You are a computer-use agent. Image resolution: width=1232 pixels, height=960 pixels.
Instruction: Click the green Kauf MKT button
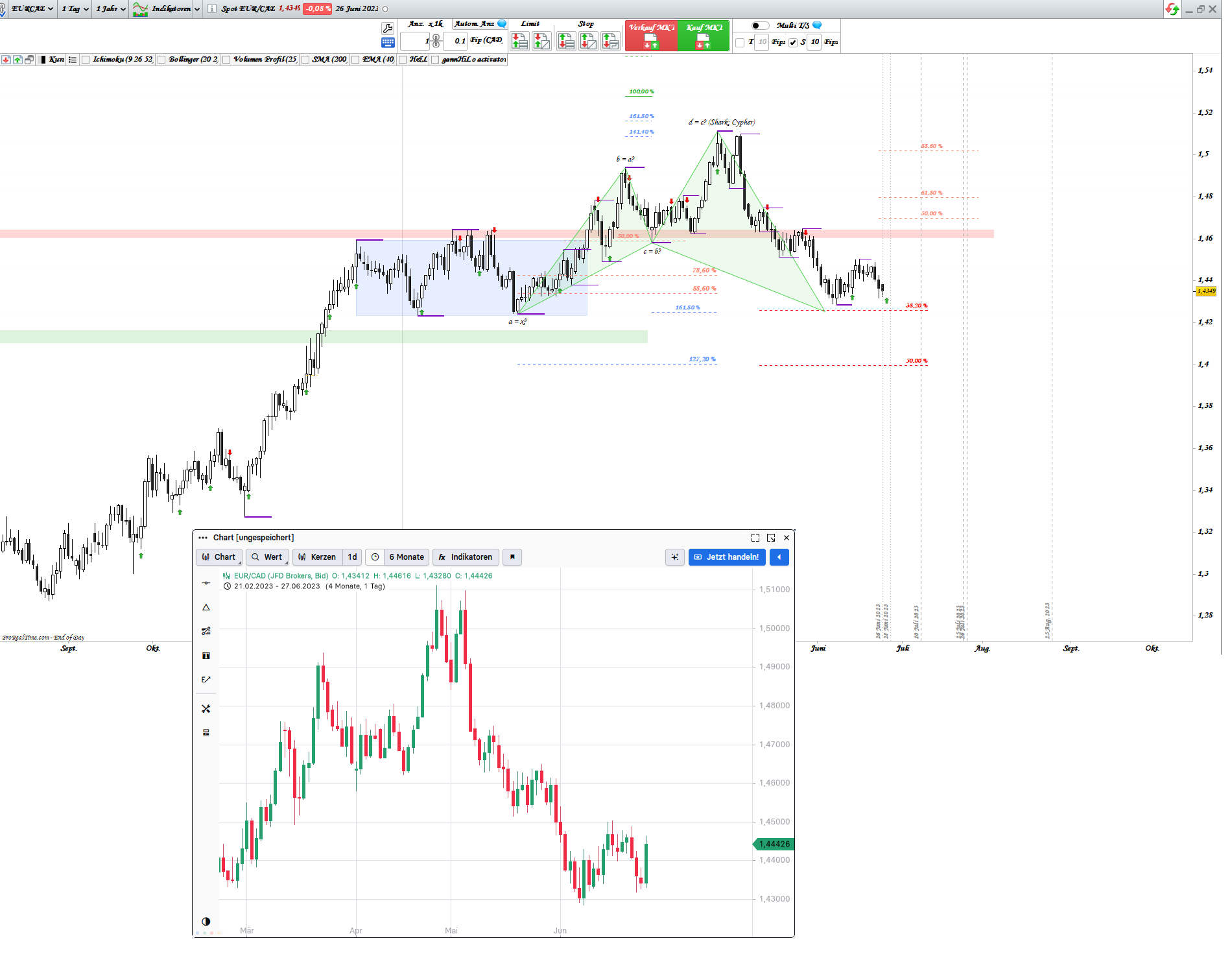pos(704,35)
